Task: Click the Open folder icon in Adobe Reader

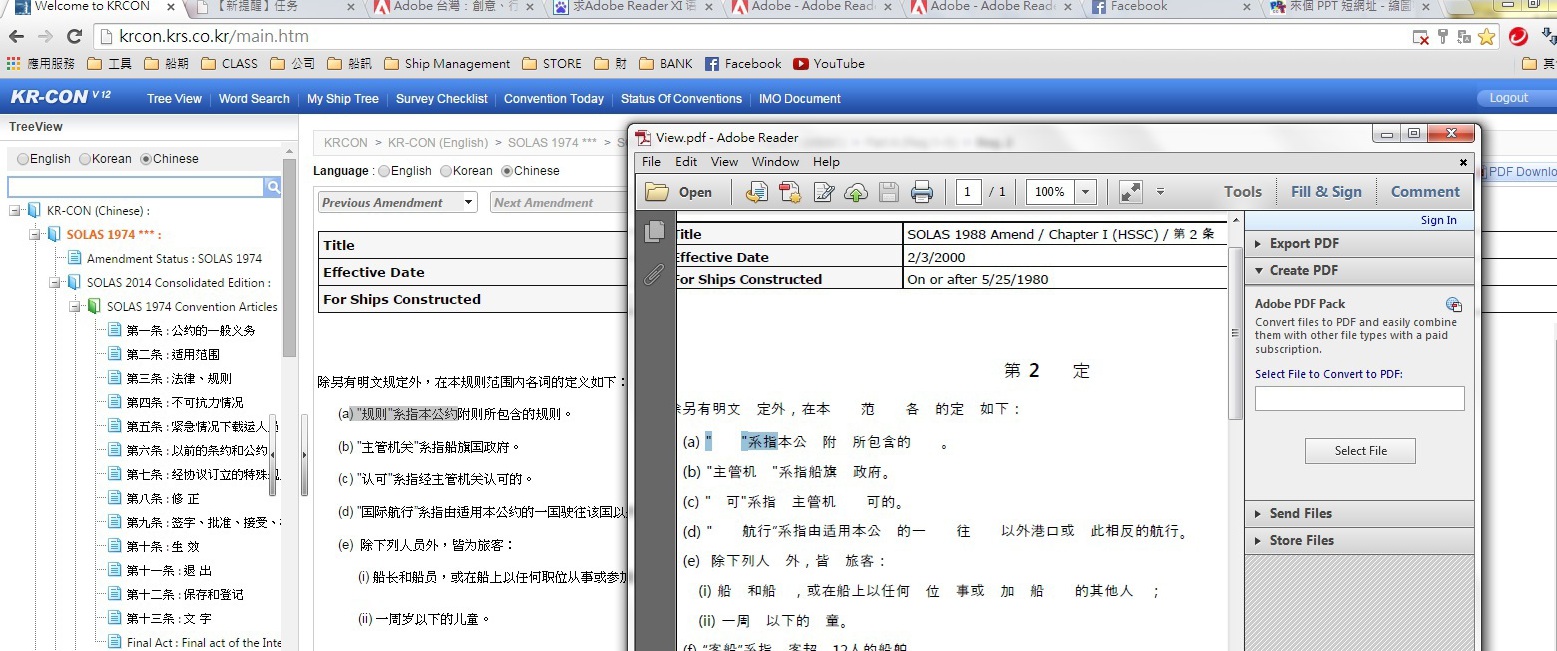Action: point(657,192)
